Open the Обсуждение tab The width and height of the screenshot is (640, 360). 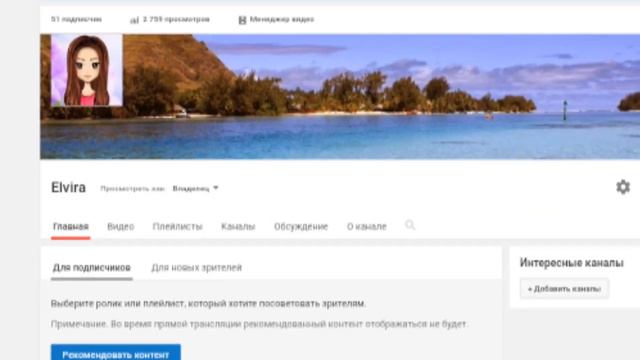pos(301,227)
